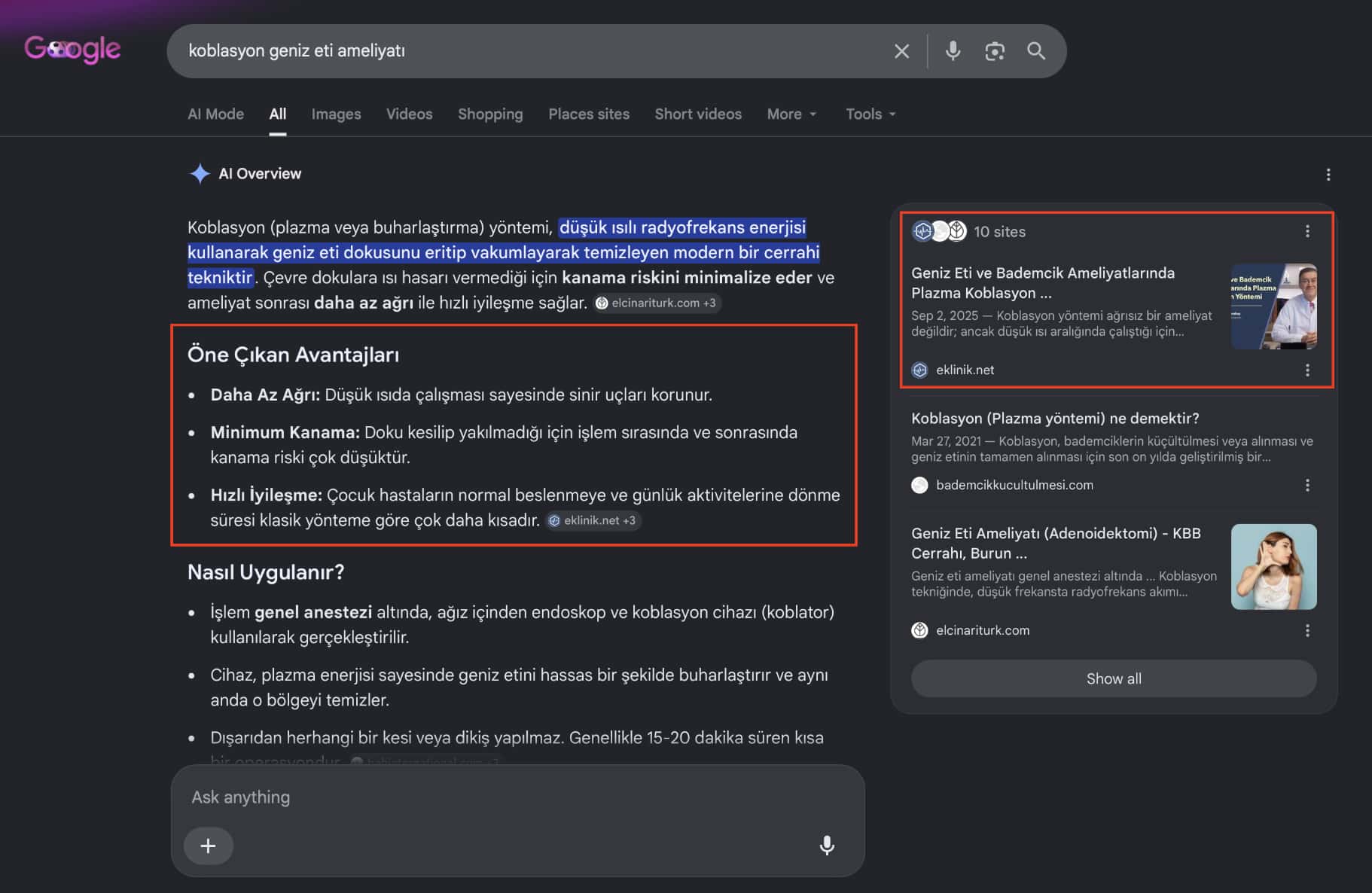This screenshot has width=1372, height=893.
Task: Open options menu next to eklinik.net
Action: point(1307,370)
